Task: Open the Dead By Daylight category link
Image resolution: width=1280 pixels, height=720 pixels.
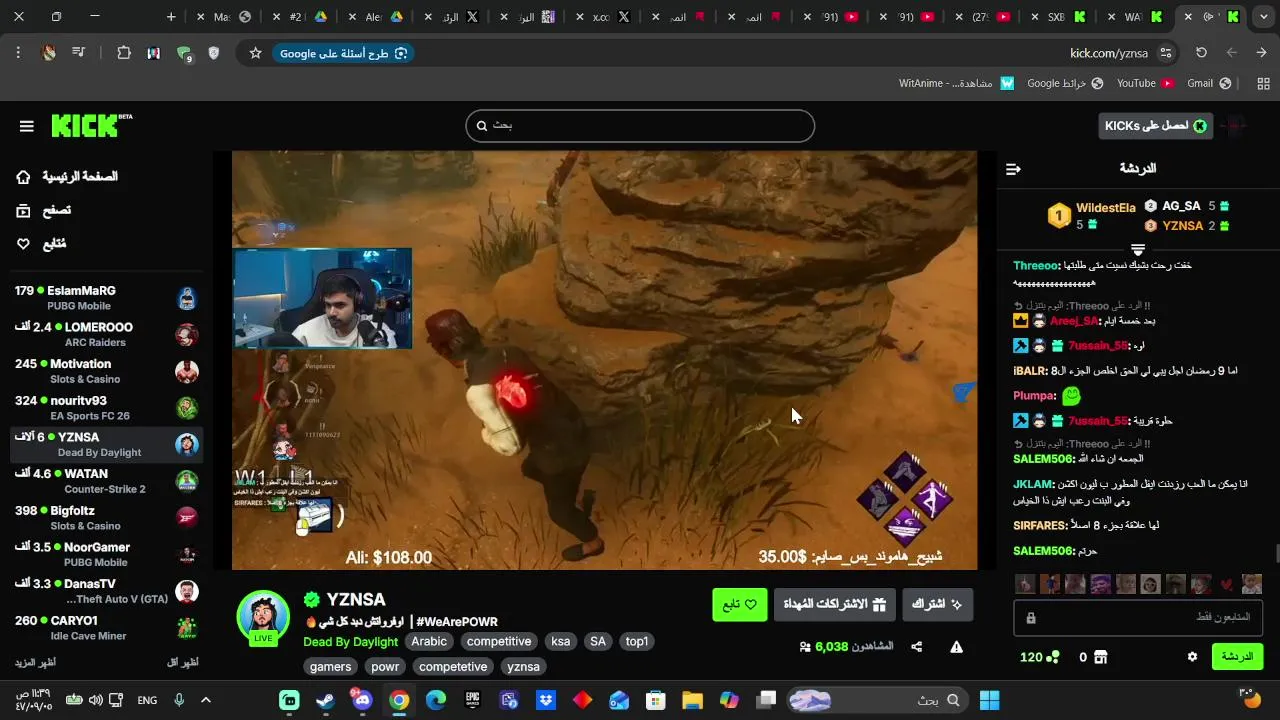Action: click(x=351, y=642)
